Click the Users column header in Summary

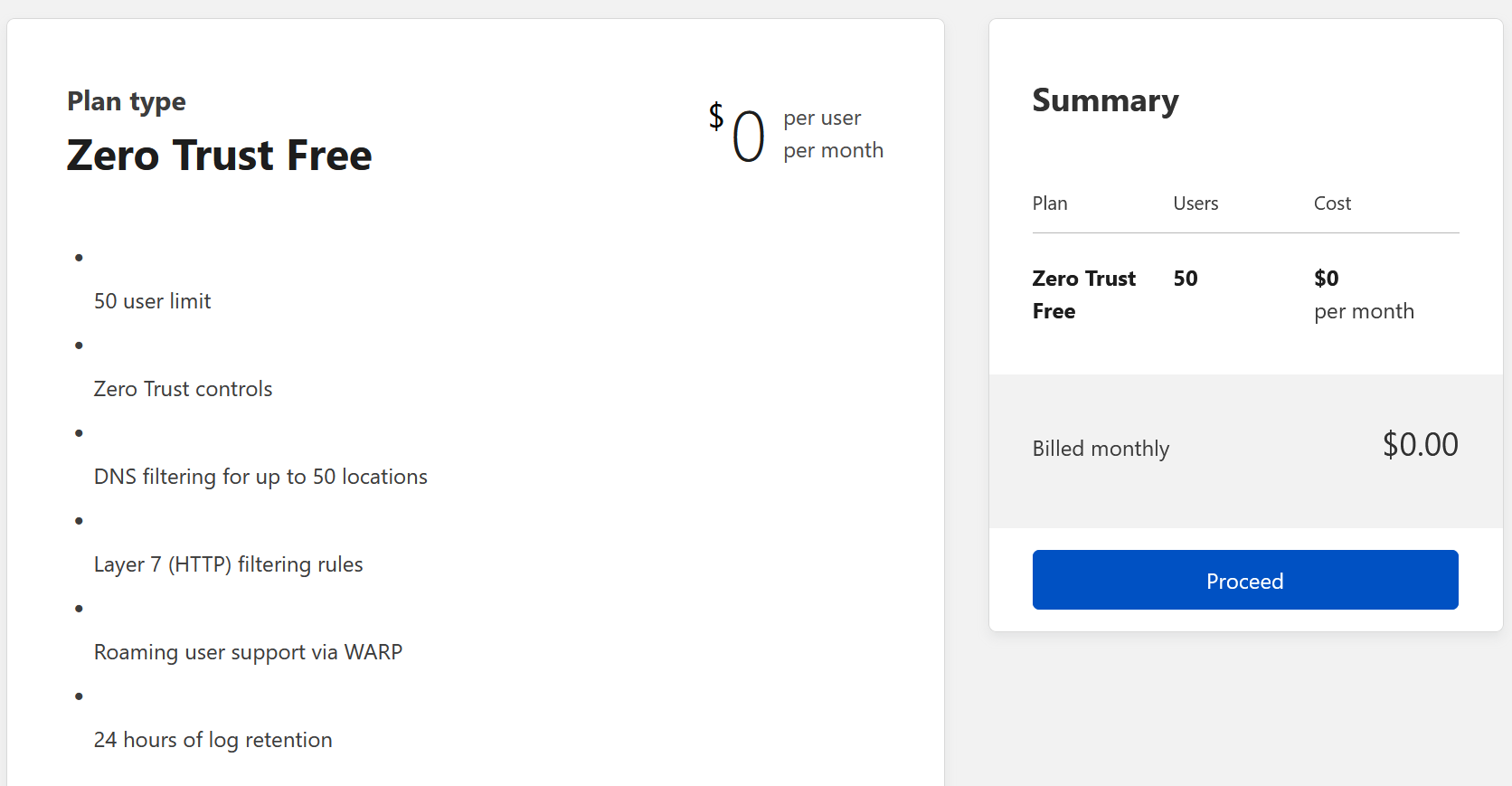click(1195, 204)
